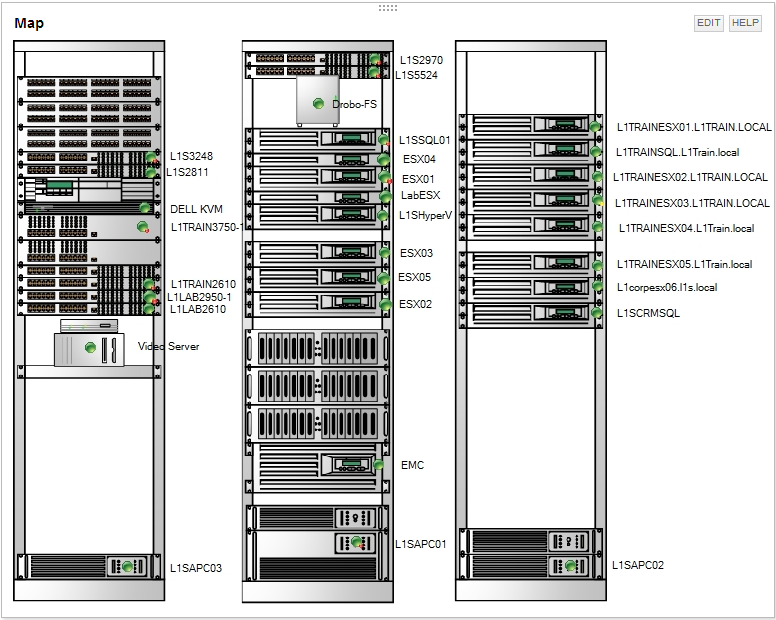Click the DELL KVM label
Image resolution: width=776 pixels, height=620 pixels.
pyautogui.click(x=196, y=209)
